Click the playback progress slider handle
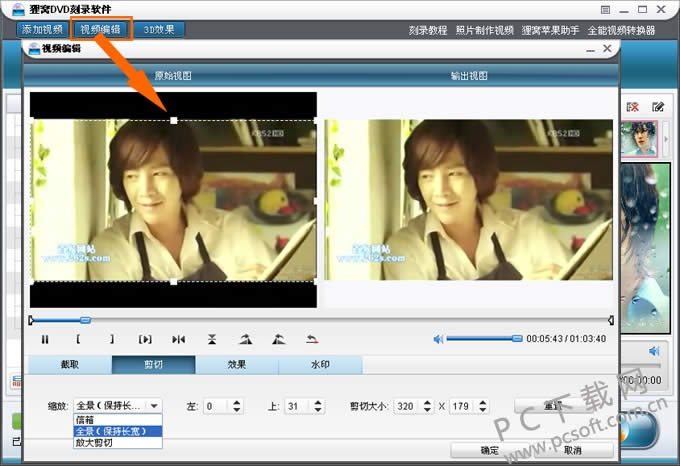680x466 pixels. 85,320
